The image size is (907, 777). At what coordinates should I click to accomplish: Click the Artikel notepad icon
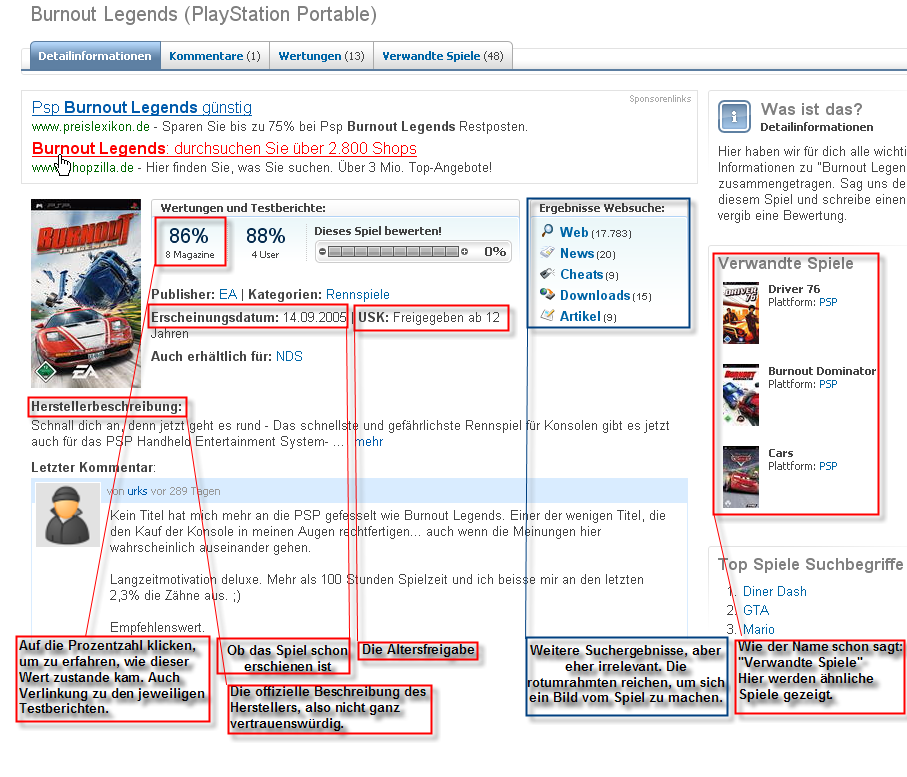click(547, 316)
